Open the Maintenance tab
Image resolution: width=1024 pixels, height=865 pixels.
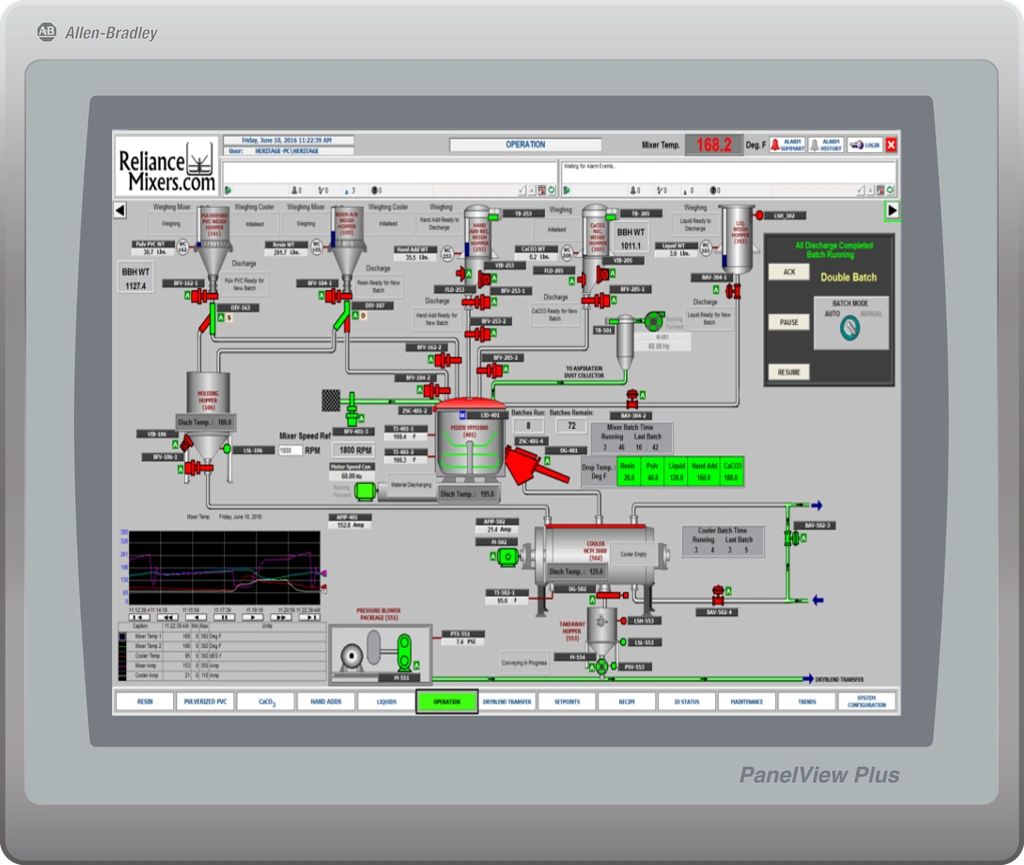pyautogui.click(x=747, y=702)
